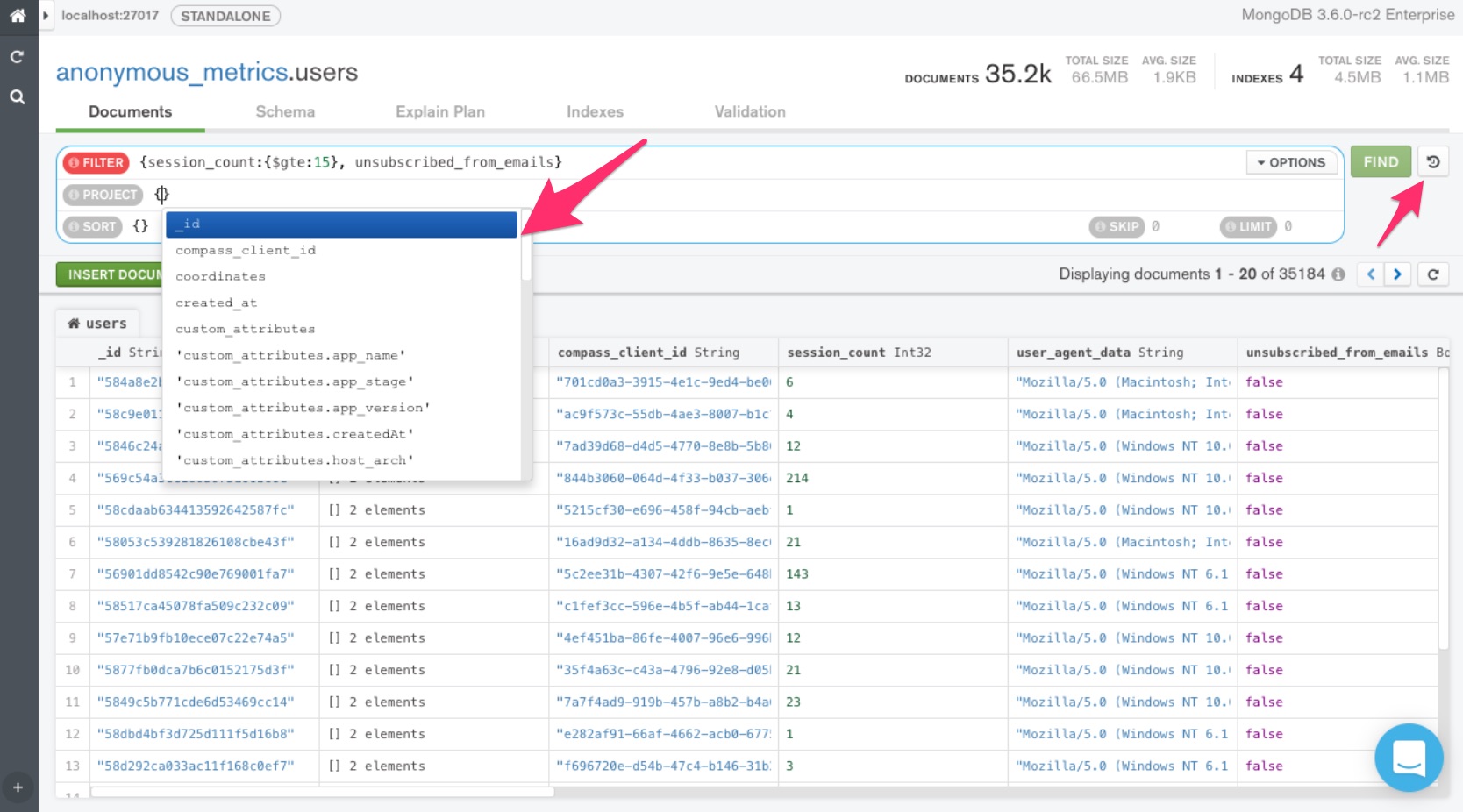Viewport: 1463px width, 812px height.
Task: Go to previous page of documents
Action: pos(1371,274)
